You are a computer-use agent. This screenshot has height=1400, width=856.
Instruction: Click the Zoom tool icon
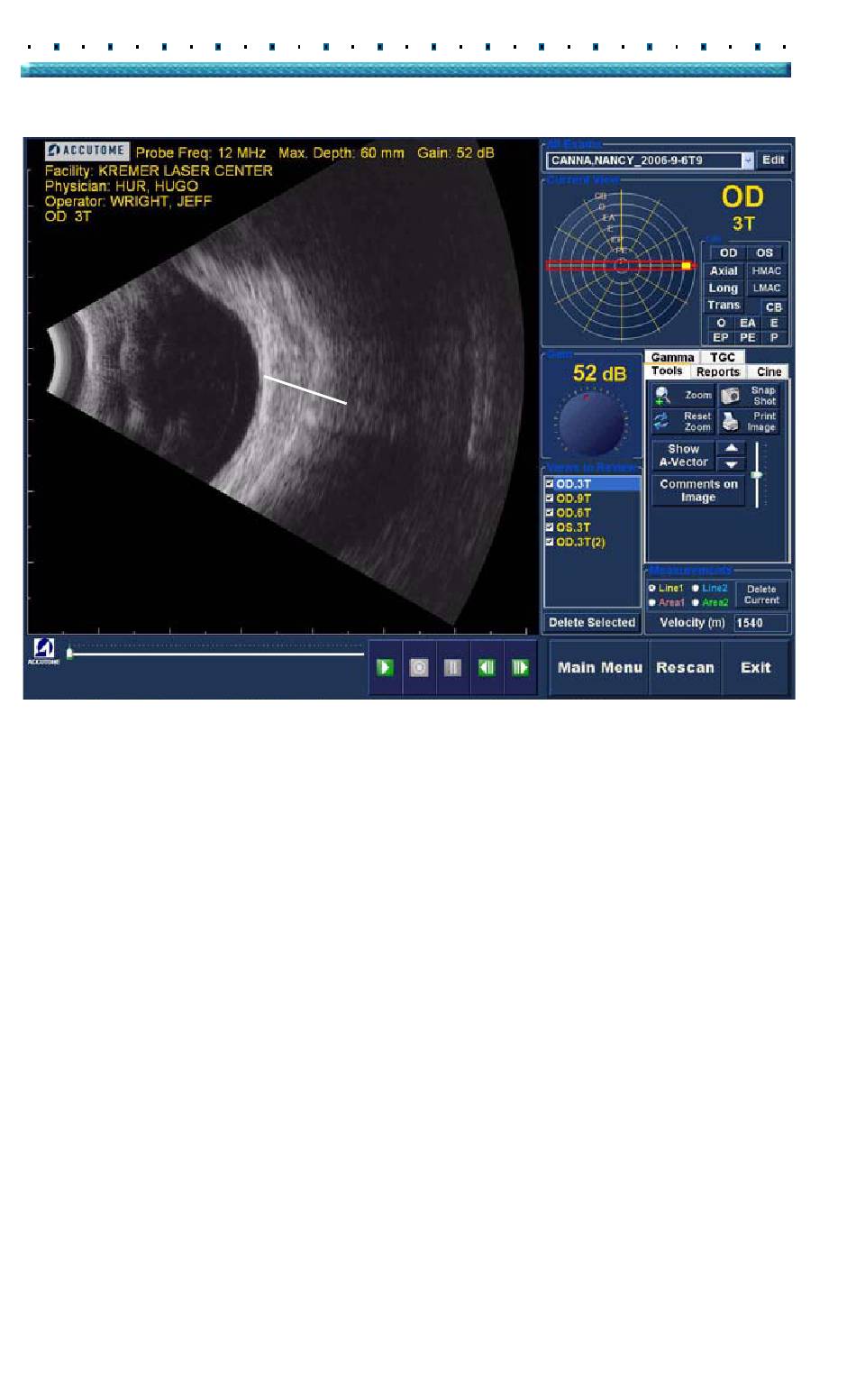[x=663, y=395]
